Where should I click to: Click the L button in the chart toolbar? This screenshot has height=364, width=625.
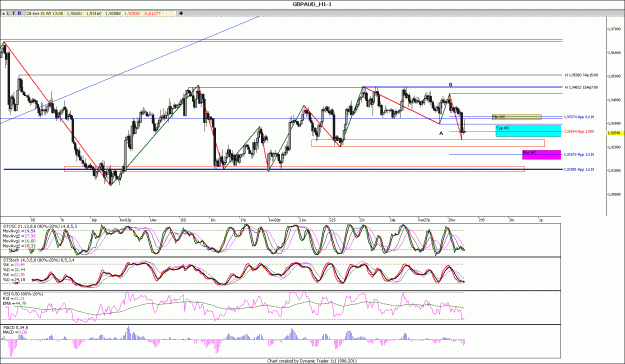(9, 14)
